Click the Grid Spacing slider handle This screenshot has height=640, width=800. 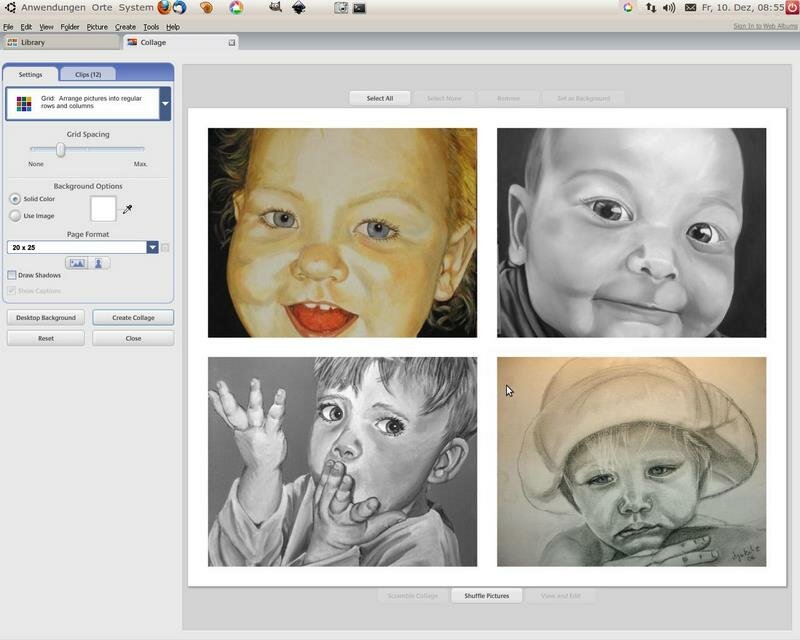coord(60,150)
